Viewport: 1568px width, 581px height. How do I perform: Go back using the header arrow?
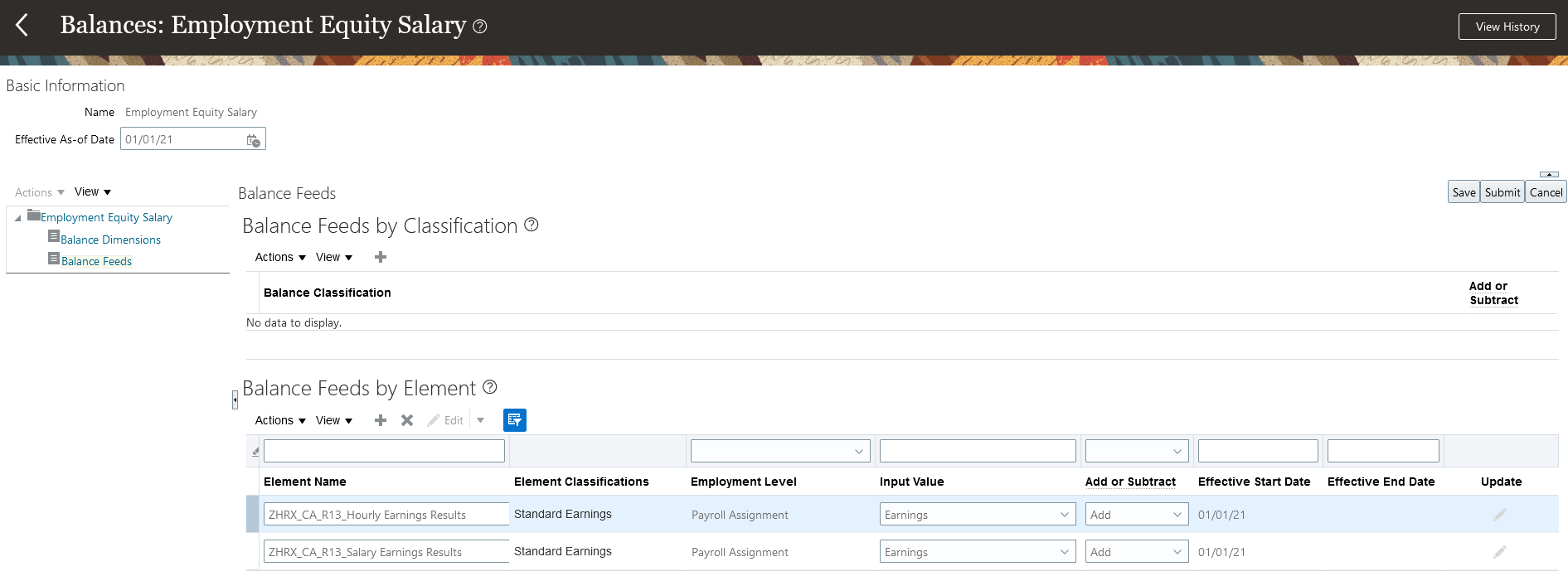point(22,25)
